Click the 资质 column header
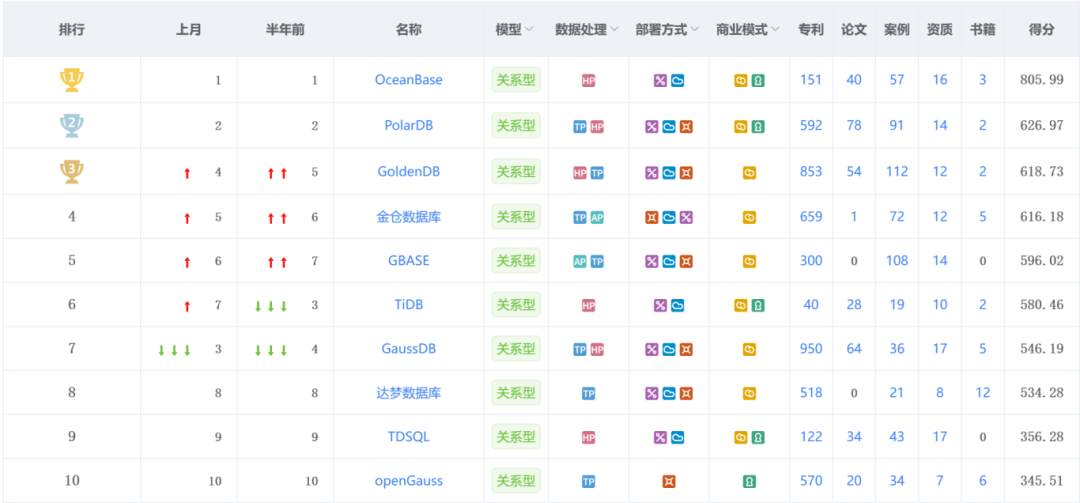Image resolution: width=1080 pixels, height=503 pixels. (x=939, y=30)
